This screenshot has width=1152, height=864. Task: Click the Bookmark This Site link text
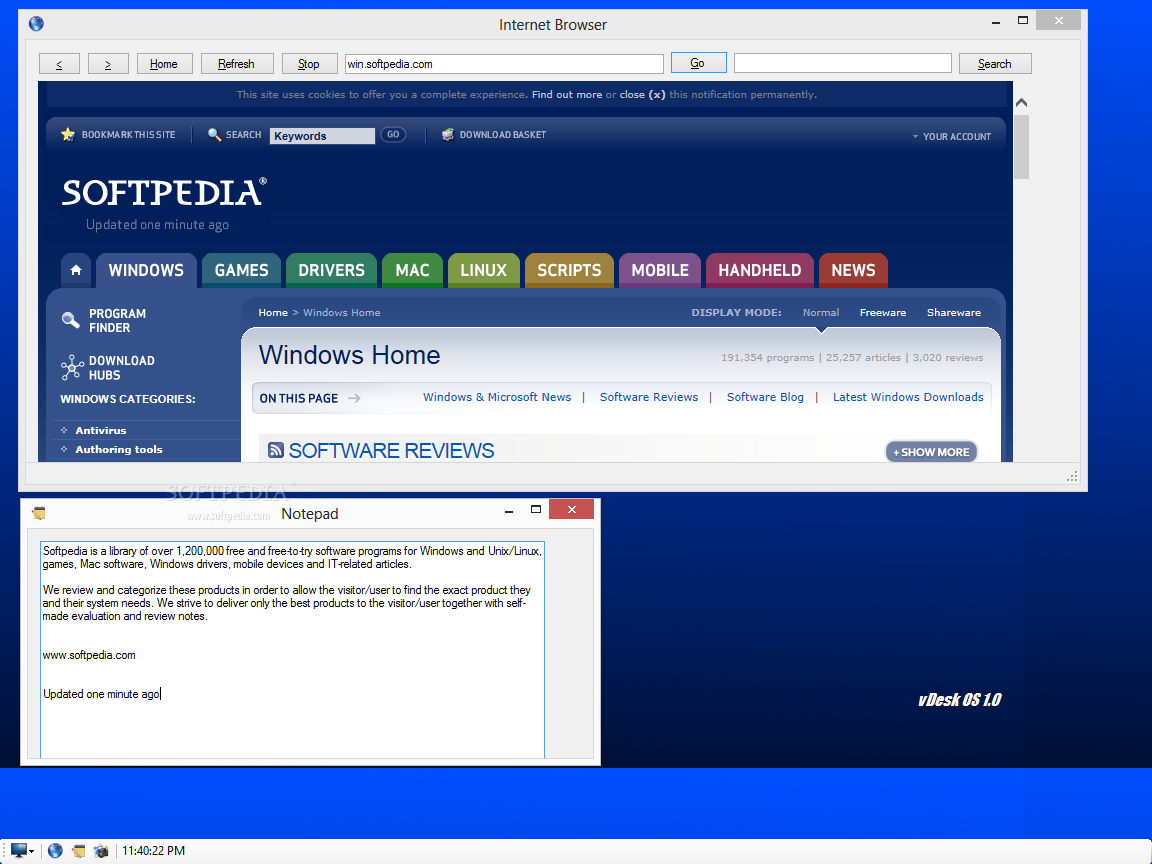point(129,134)
